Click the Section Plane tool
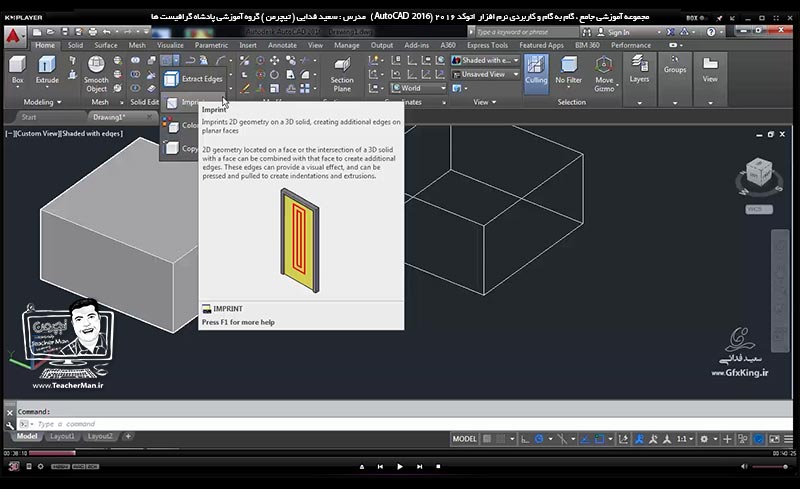Viewport: 800px width, 489px height. coord(342,75)
